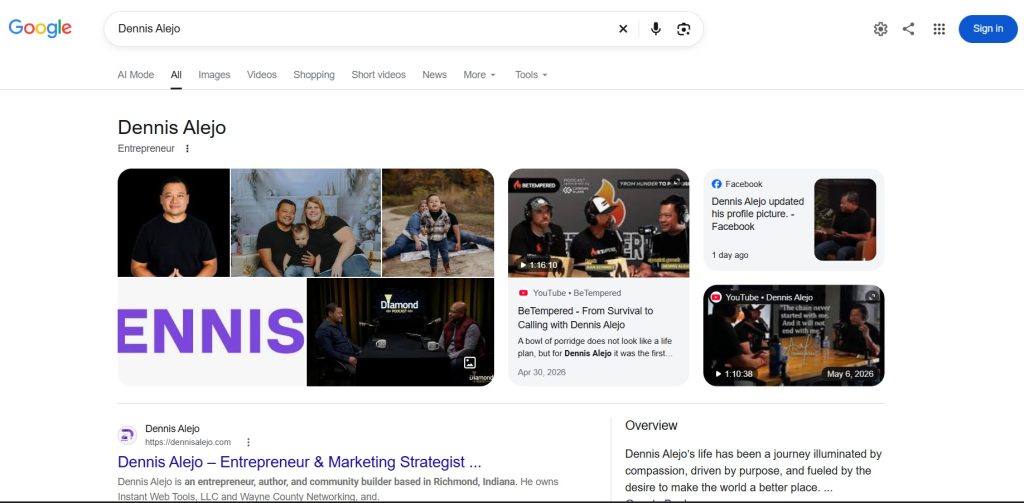This screenshot has width=1024, height=503.
Task: Click the Dennis Alejo knowledge panel title
Action: [172, 127]
